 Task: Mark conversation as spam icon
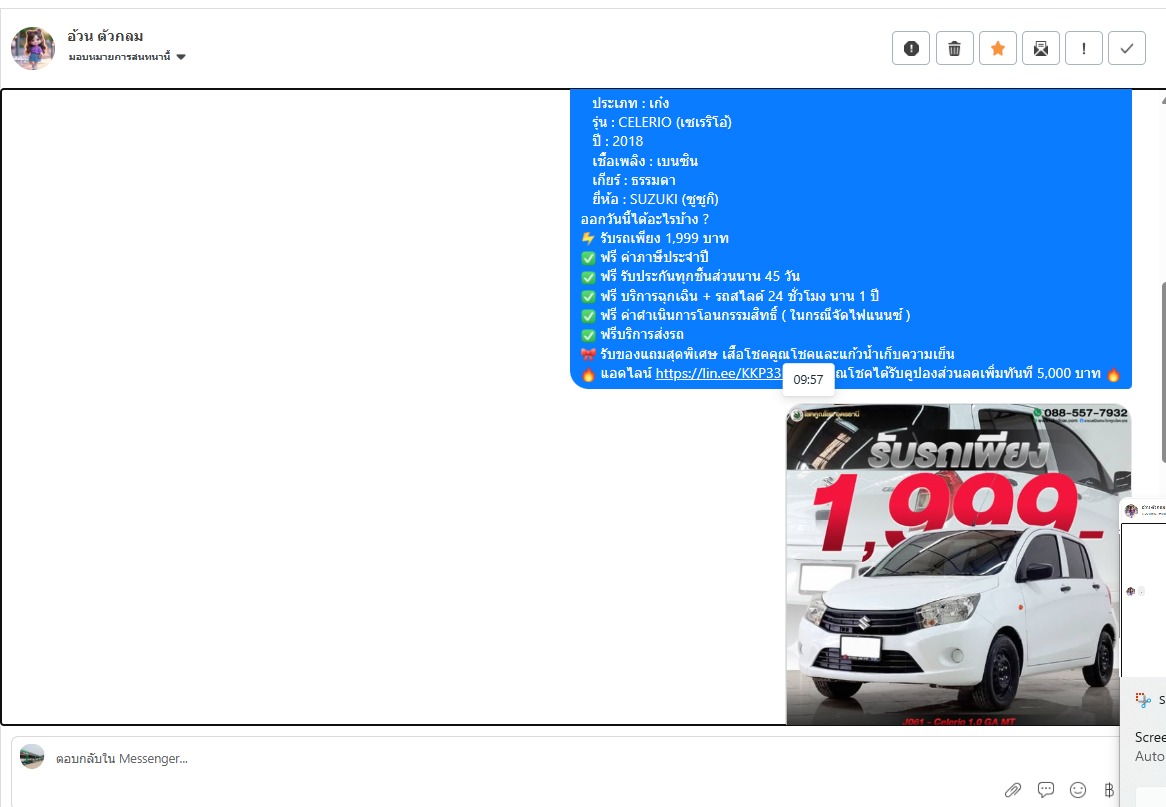pyautogui.click(x=911, y=49)
